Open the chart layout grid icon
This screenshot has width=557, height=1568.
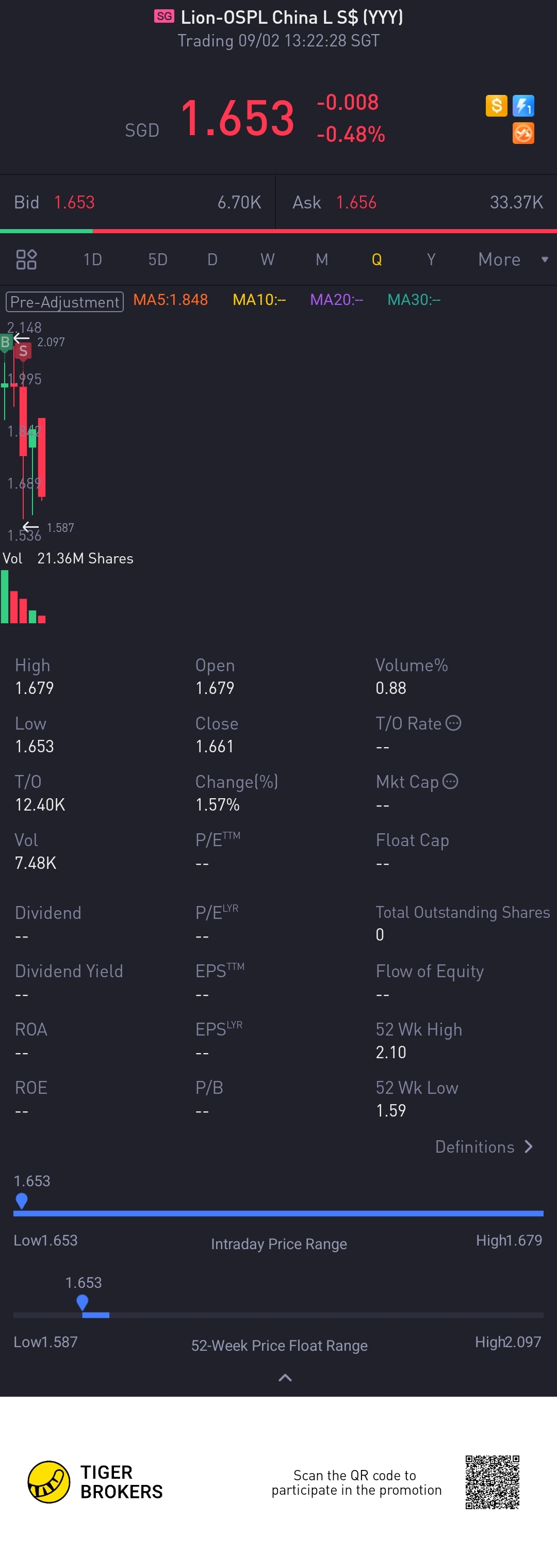pos(26,260)
